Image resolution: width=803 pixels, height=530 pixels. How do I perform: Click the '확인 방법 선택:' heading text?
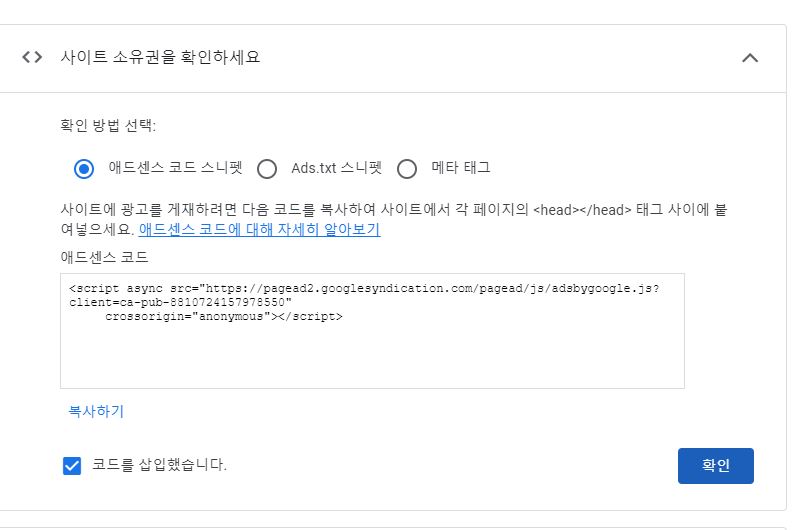pyautogui.click(x=108, y=125)
